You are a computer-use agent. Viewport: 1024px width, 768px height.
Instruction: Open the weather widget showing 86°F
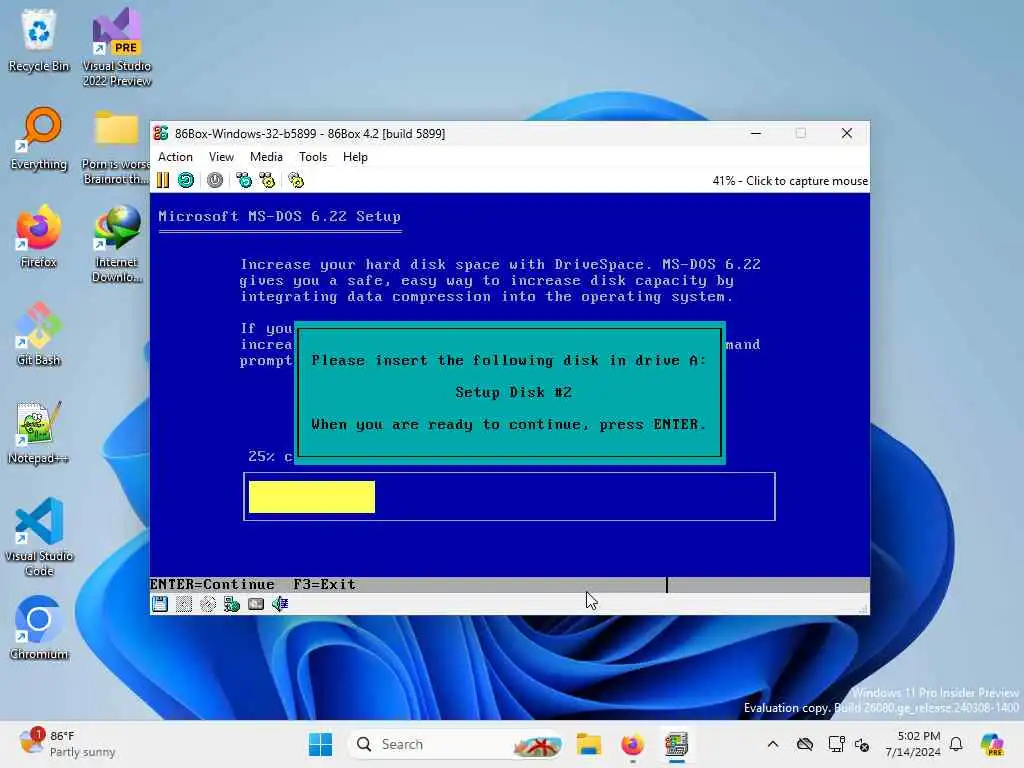tap(67, 744)
